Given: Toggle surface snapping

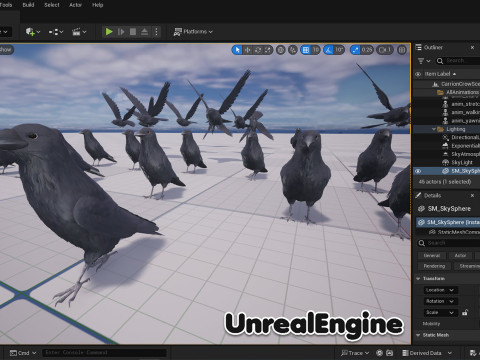Looking at the screenshot, I should [293, 50].
